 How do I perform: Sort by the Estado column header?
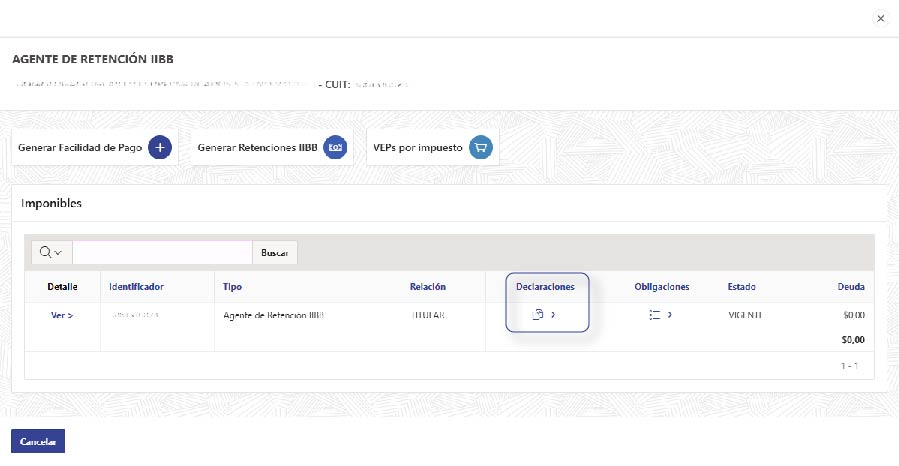pos(741,287)
